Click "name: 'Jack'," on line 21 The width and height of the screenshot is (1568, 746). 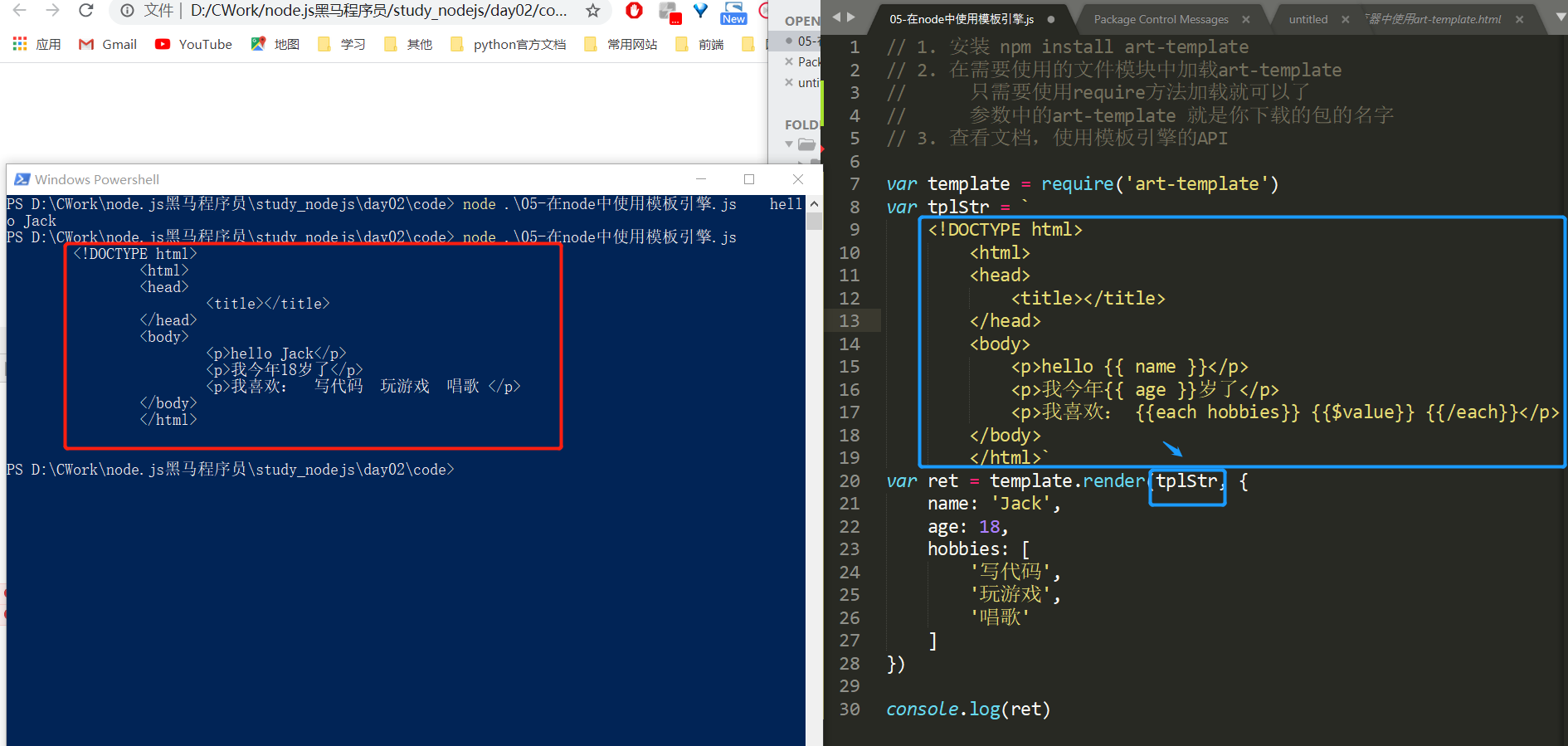(x=994, y=504)
